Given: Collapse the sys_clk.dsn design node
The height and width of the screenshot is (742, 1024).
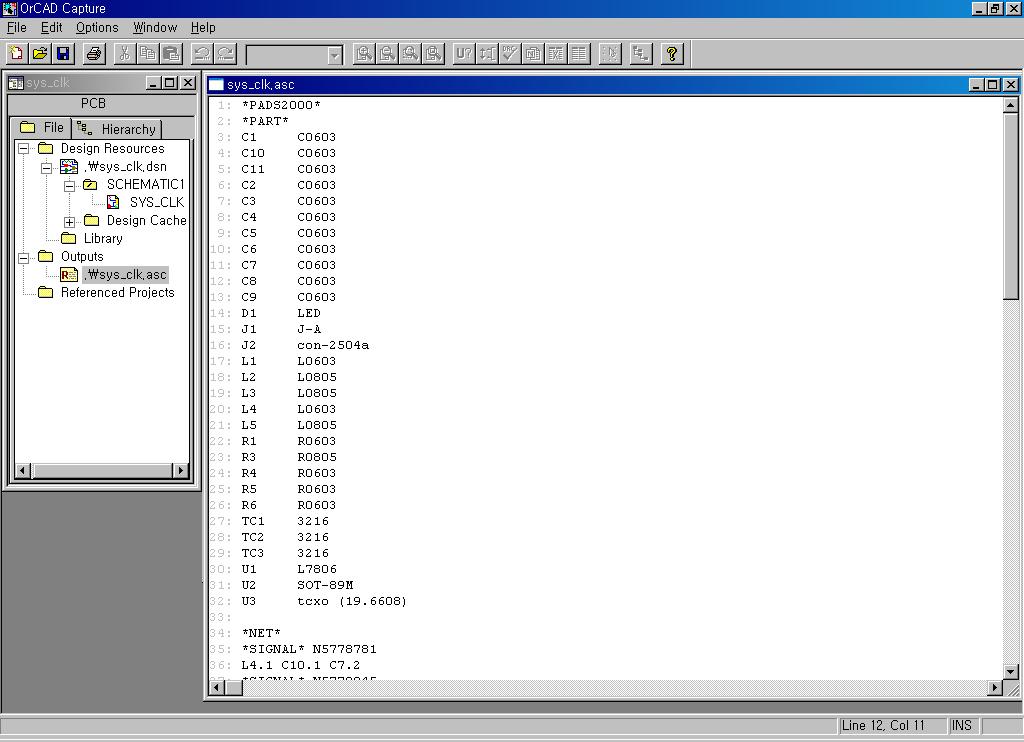Looking at the screenshot, I should click(x=46, y=168).
